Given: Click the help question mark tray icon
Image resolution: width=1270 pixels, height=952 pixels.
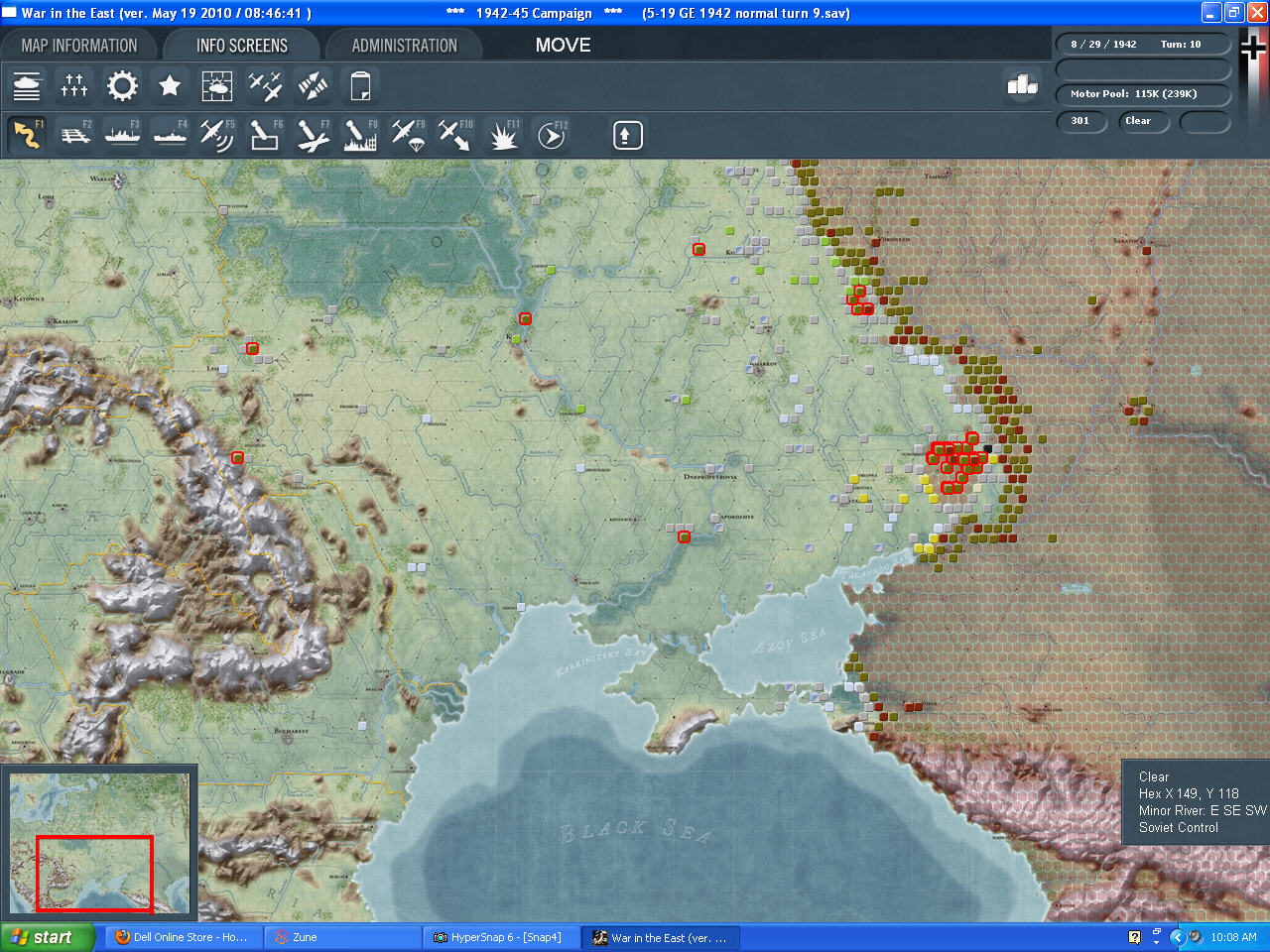Looking at the screenshot, I should [1135, 937].
